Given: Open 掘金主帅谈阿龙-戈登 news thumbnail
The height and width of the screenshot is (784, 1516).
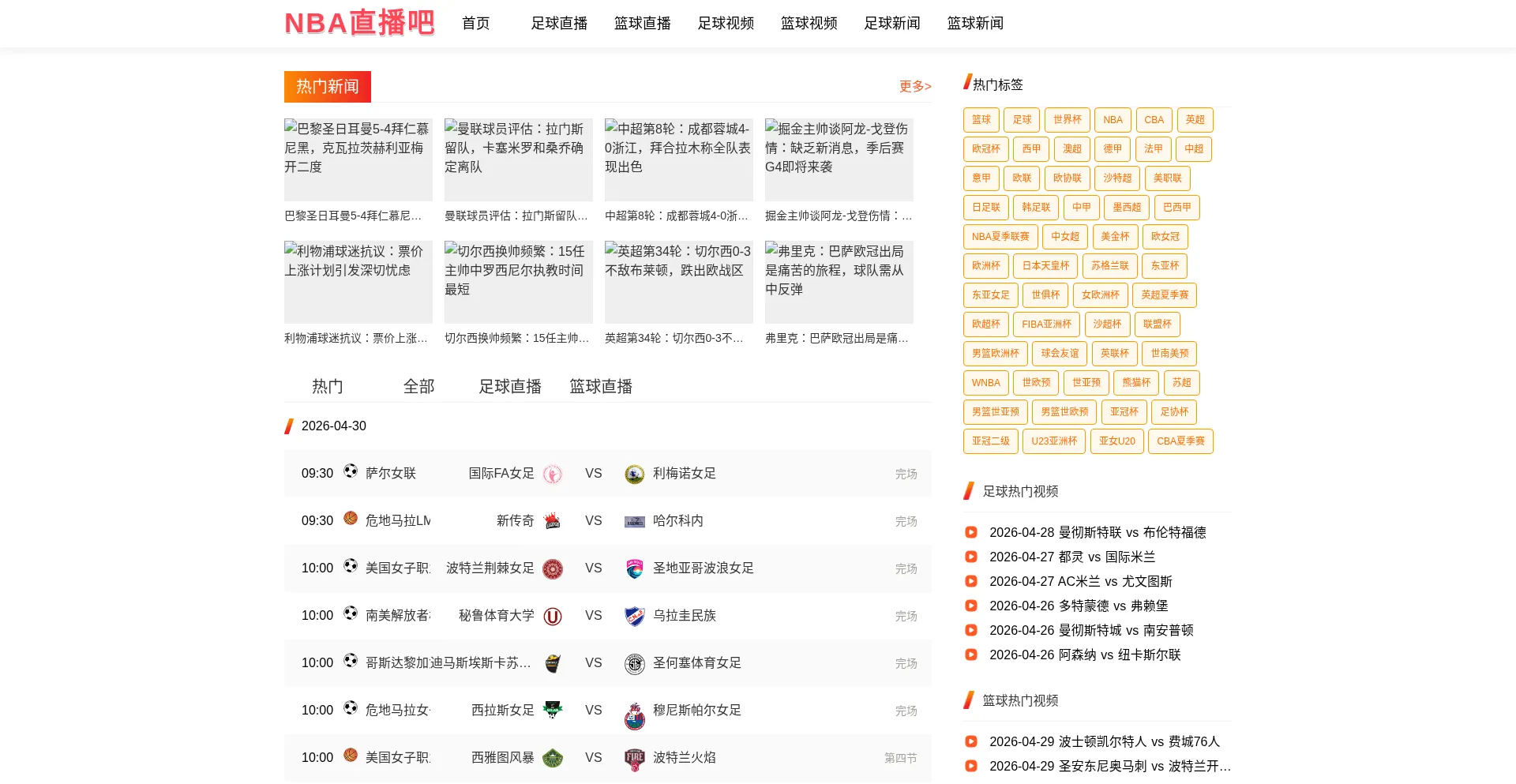Looking at the screenshot, I should point(839,159).
